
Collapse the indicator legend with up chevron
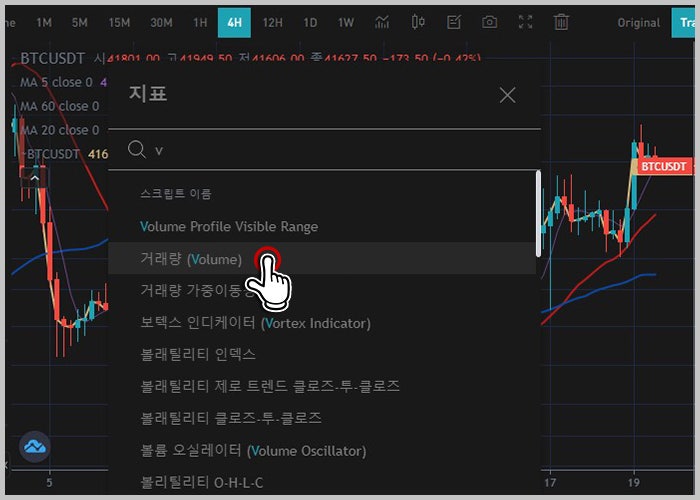[34, 178]
